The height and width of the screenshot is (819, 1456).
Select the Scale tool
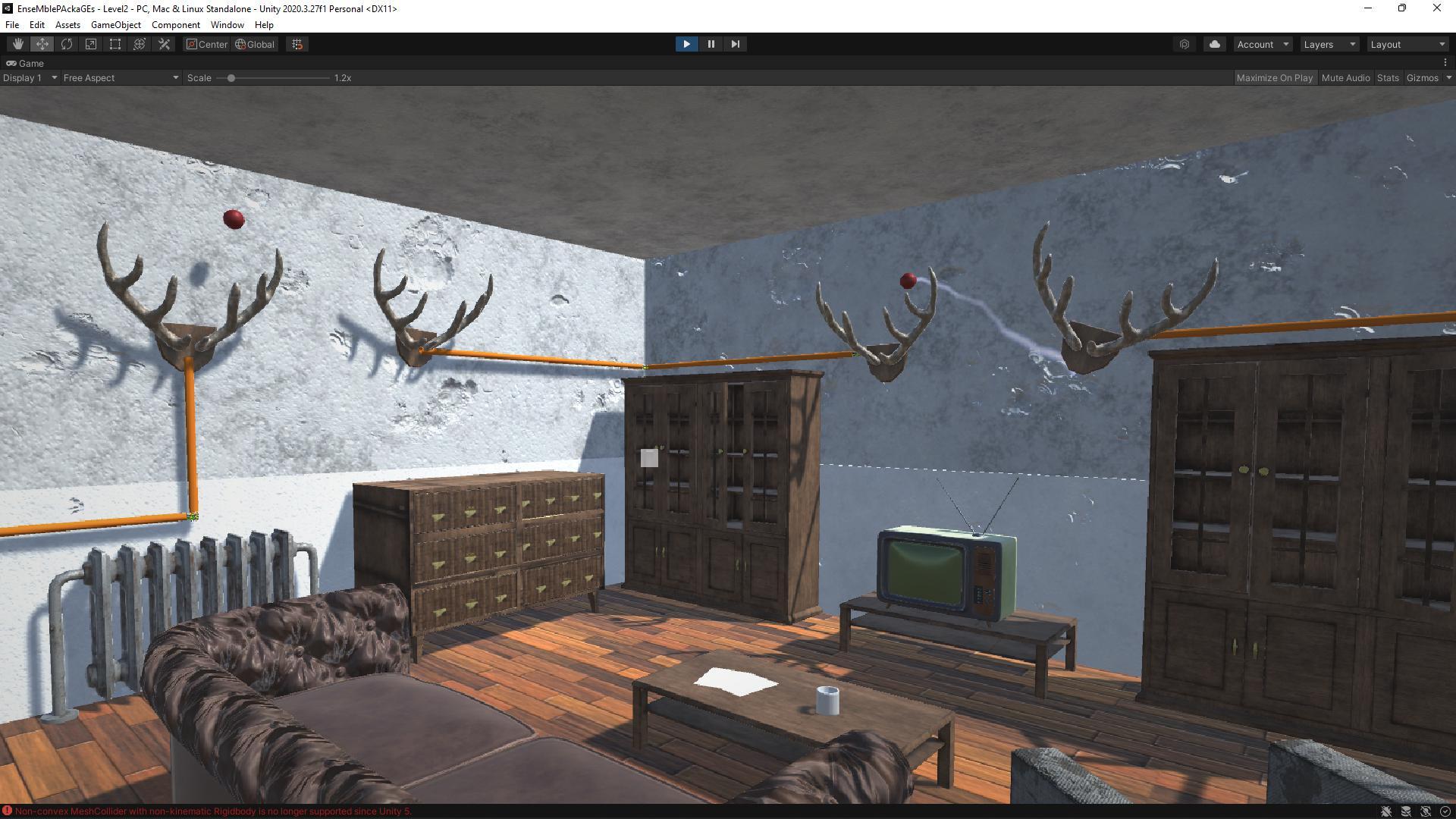(91, 44)
